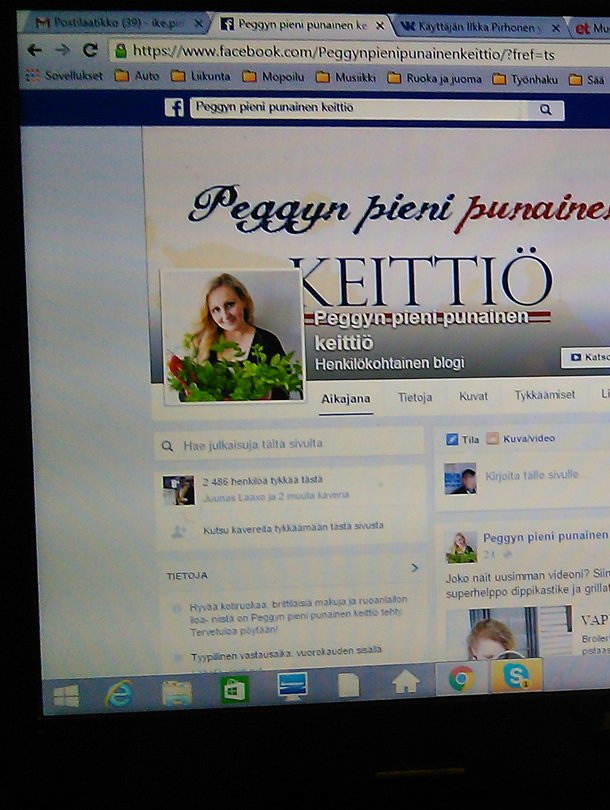Close the Käyttäjän Ilkka Pirhonen tab
The width and height of the screenshot is (610, 810).
point(556,28)
